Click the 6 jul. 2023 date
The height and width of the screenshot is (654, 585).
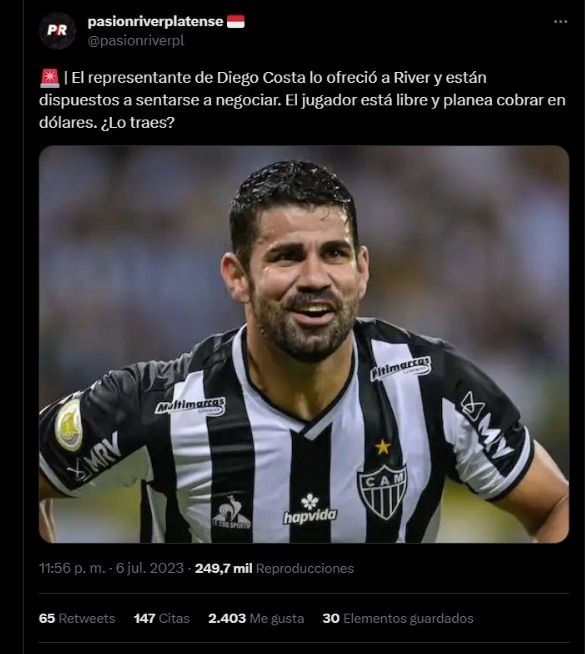tap(150, 568)
